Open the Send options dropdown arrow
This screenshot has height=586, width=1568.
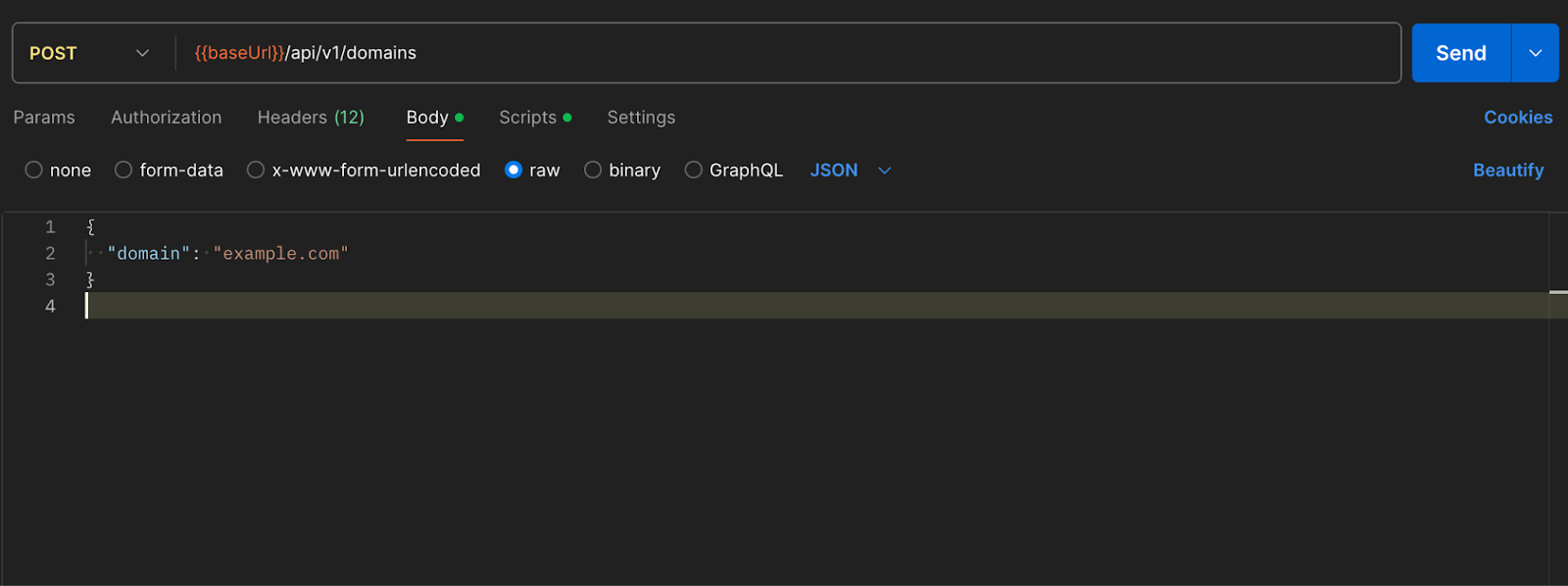point(1535,53)
